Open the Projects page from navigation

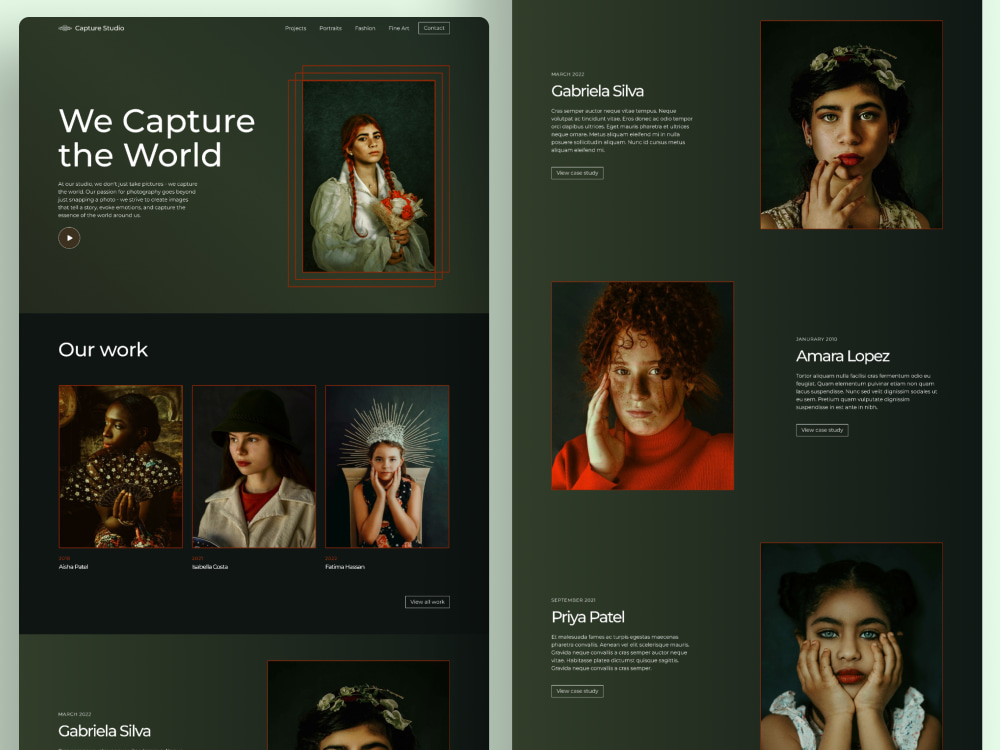click(296, 28)
